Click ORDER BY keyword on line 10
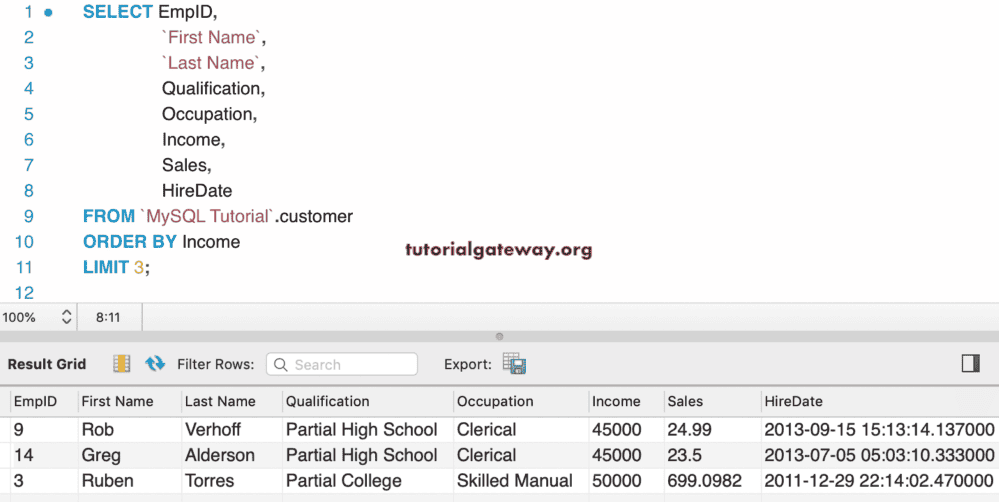This screenshot has width=999, height=502. 131,242
